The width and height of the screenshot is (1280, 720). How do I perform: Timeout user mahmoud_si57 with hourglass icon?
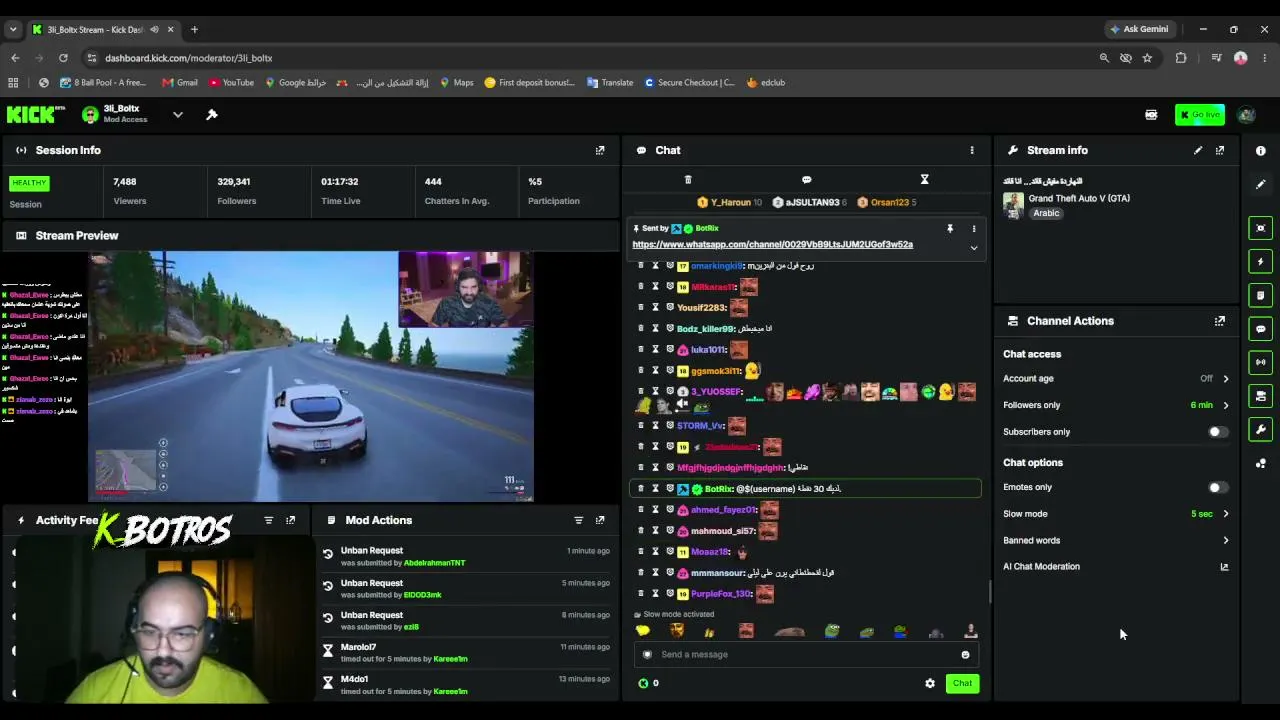click(655, 531)
